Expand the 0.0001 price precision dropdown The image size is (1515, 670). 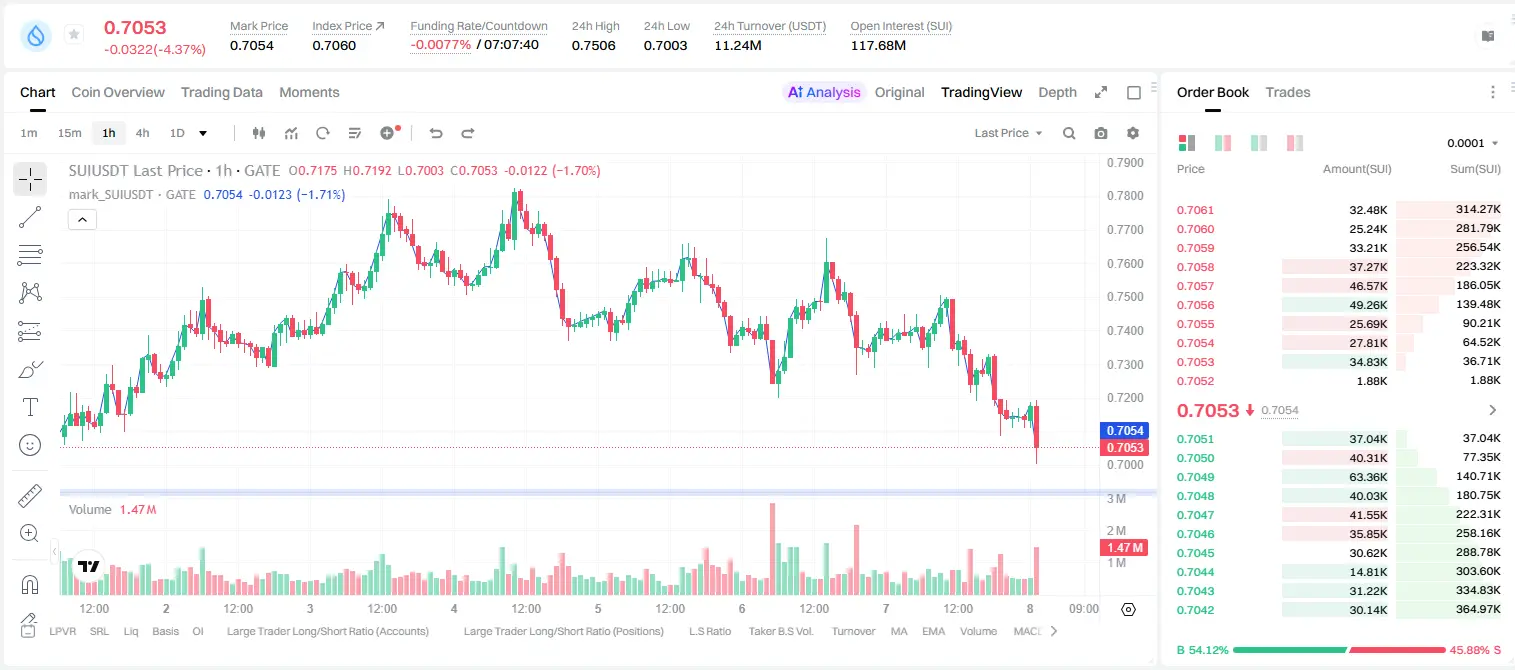(x=1473, y=143)
